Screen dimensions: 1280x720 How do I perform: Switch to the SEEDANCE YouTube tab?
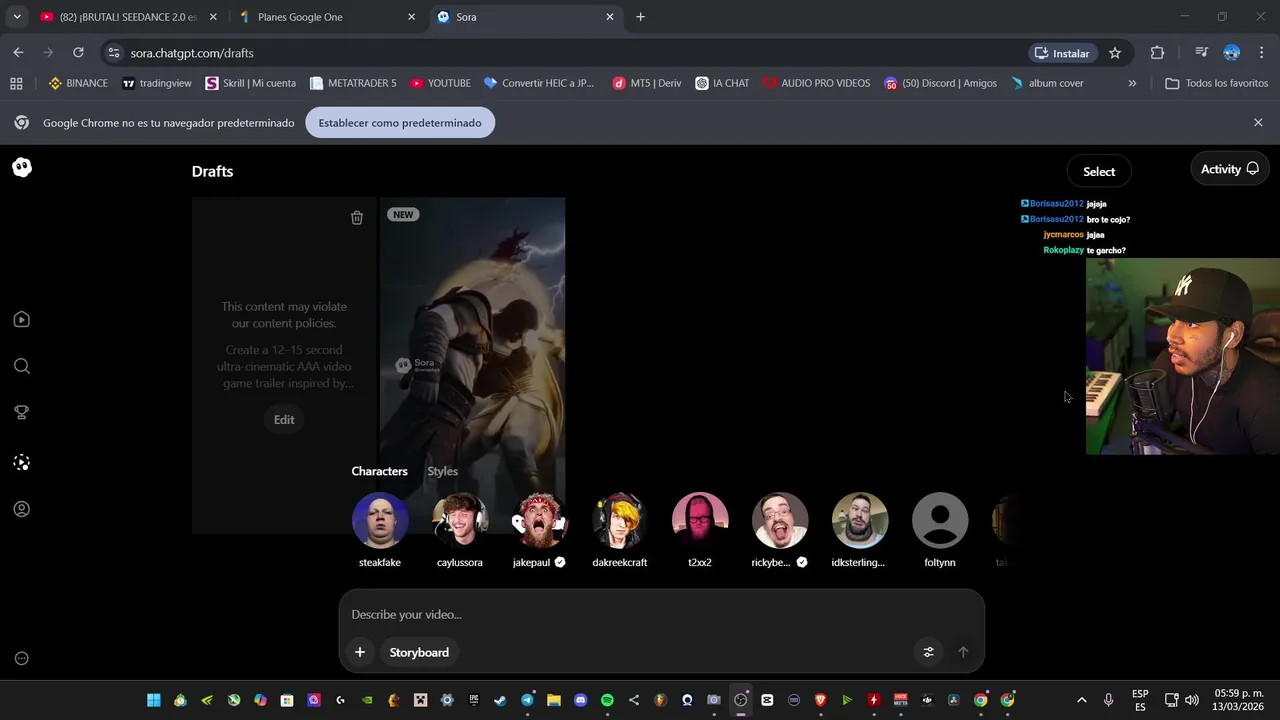click(127, 17)
